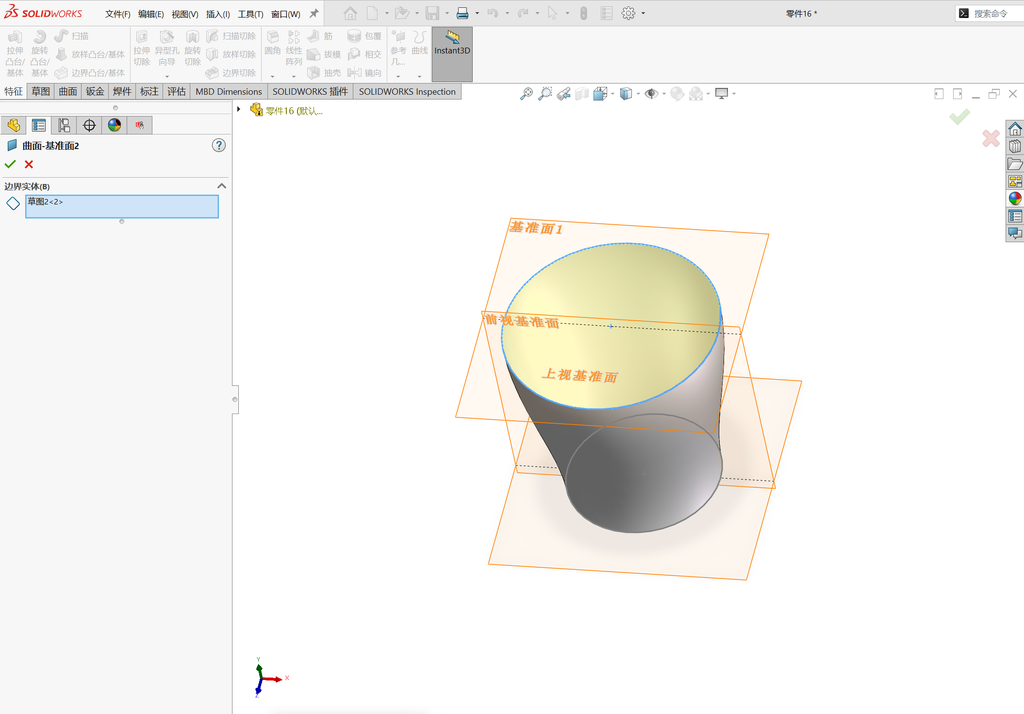Click the New document icon

372,13
